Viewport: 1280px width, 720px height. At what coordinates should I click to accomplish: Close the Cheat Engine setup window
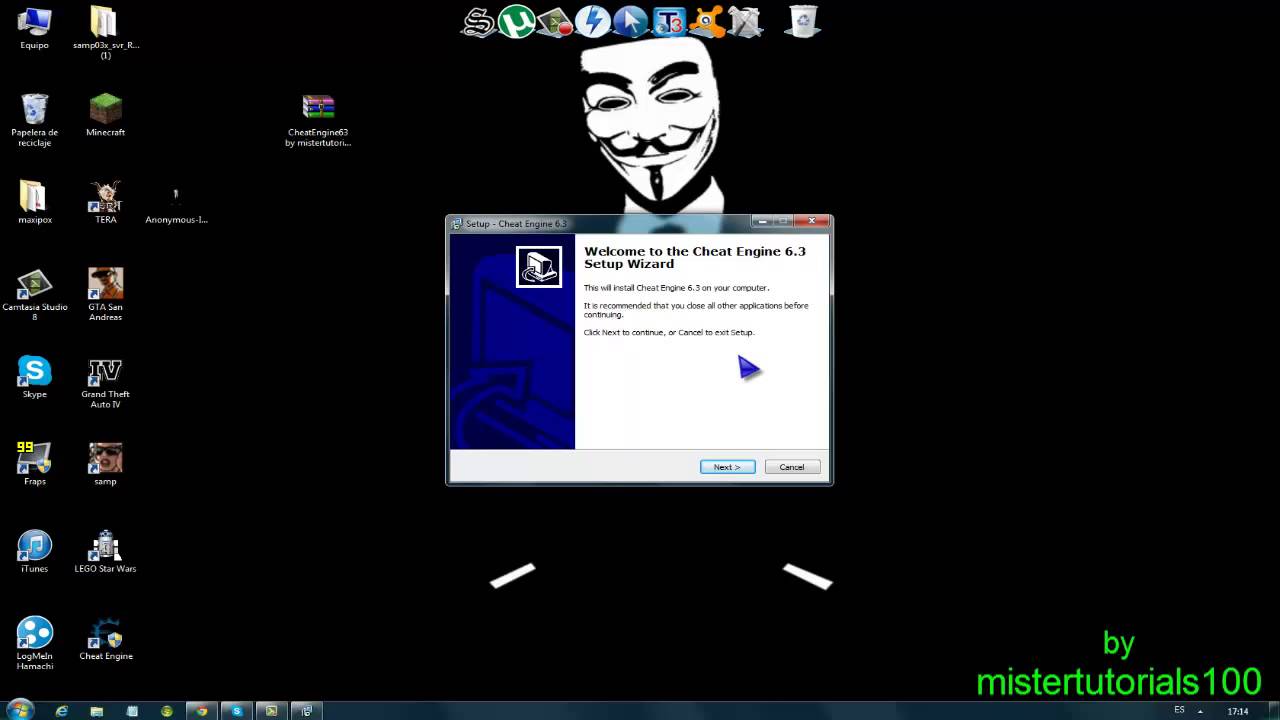click(812, 221)
